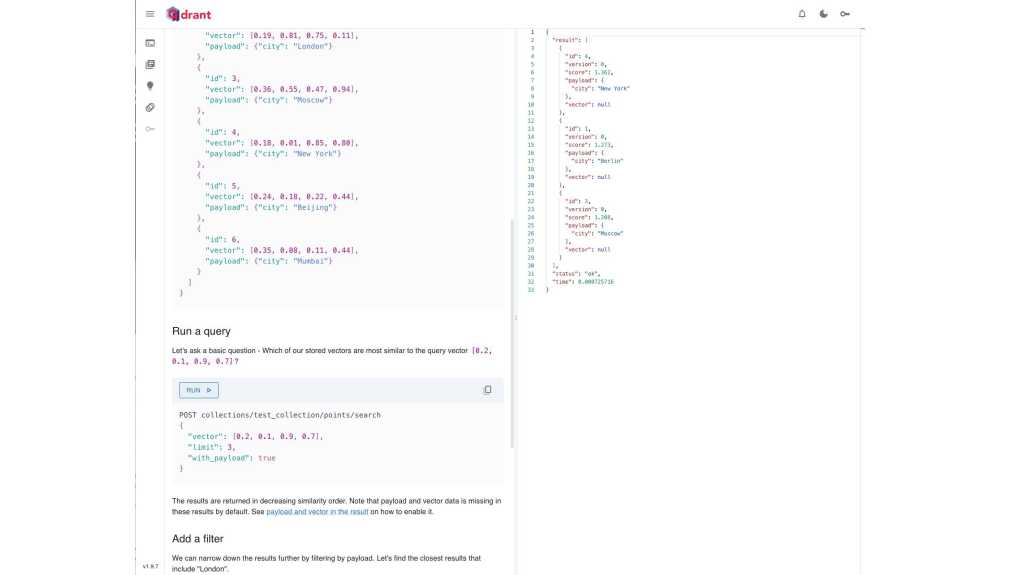
Task: Click the 'Run a query' heading
Action: click(201, 331)
